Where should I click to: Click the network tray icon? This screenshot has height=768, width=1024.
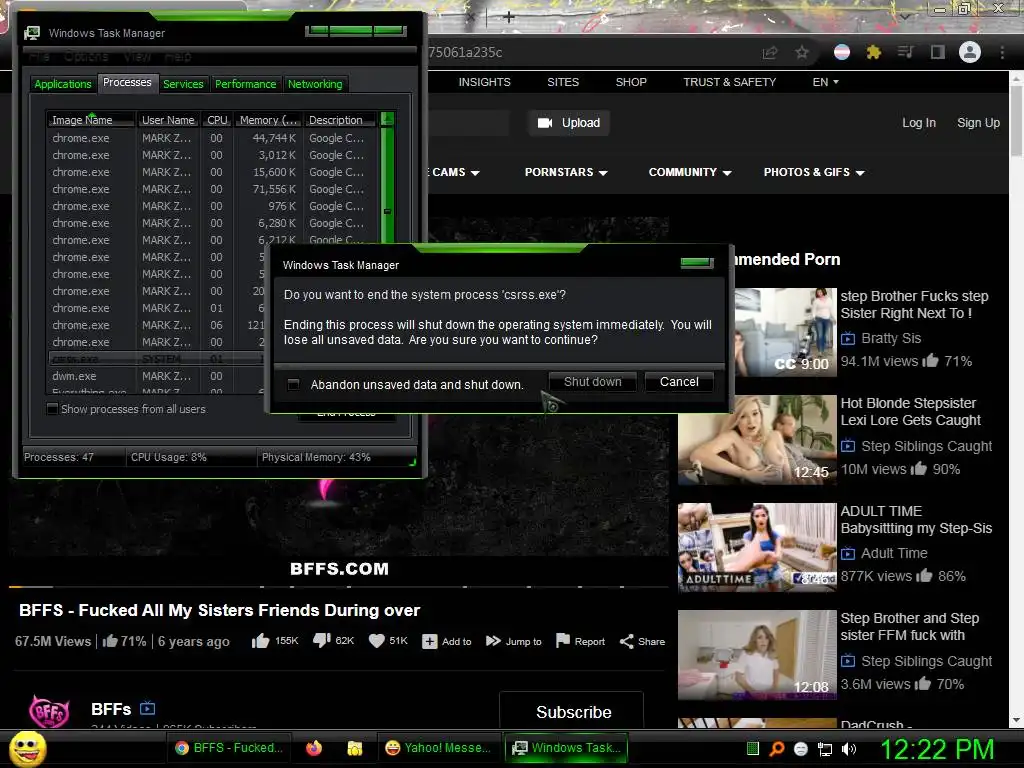pos(825,749)
